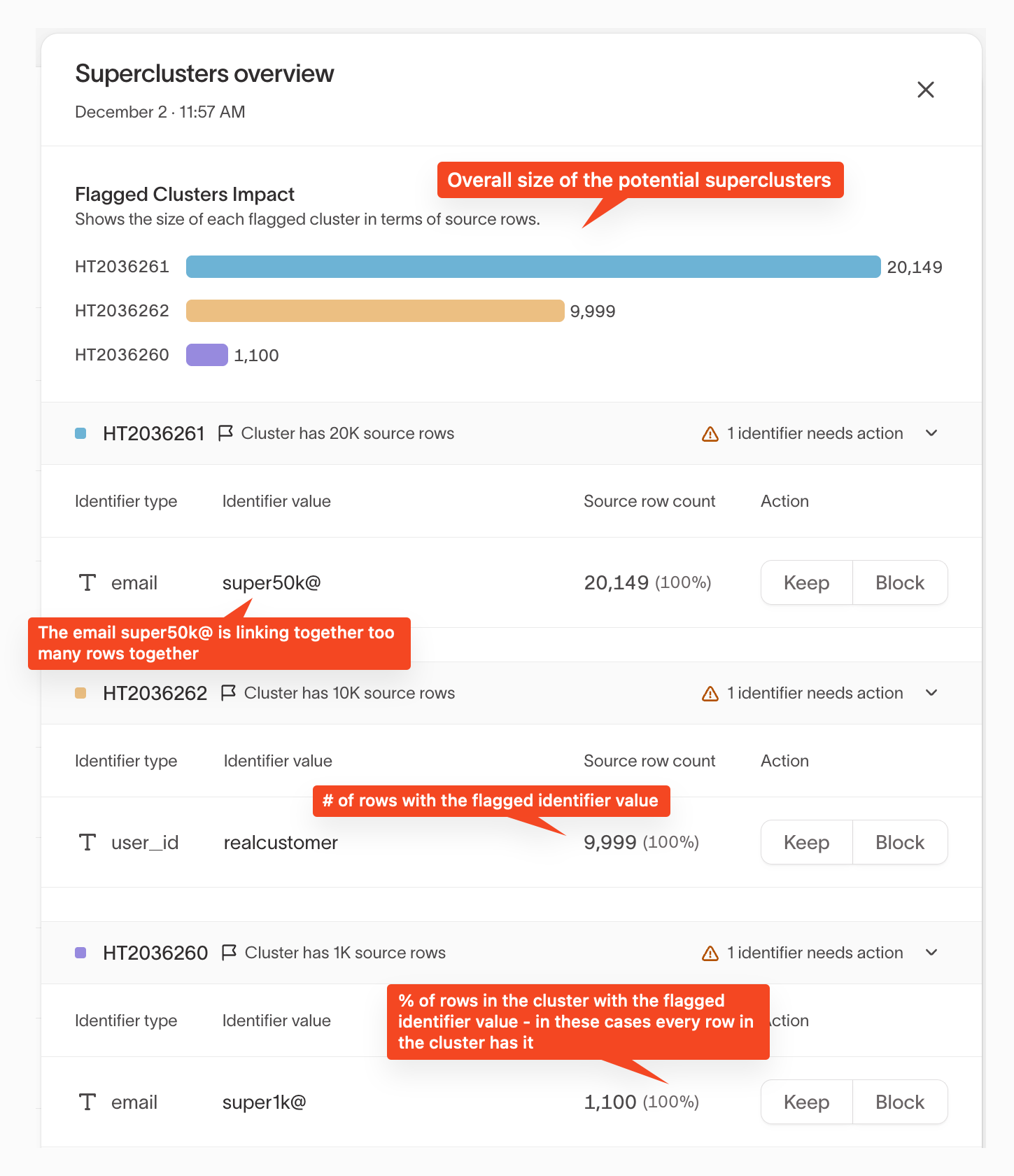Click the flag icon beside HT2036262
Screen dimensions: 1014x1176
(x=228, y=693)
